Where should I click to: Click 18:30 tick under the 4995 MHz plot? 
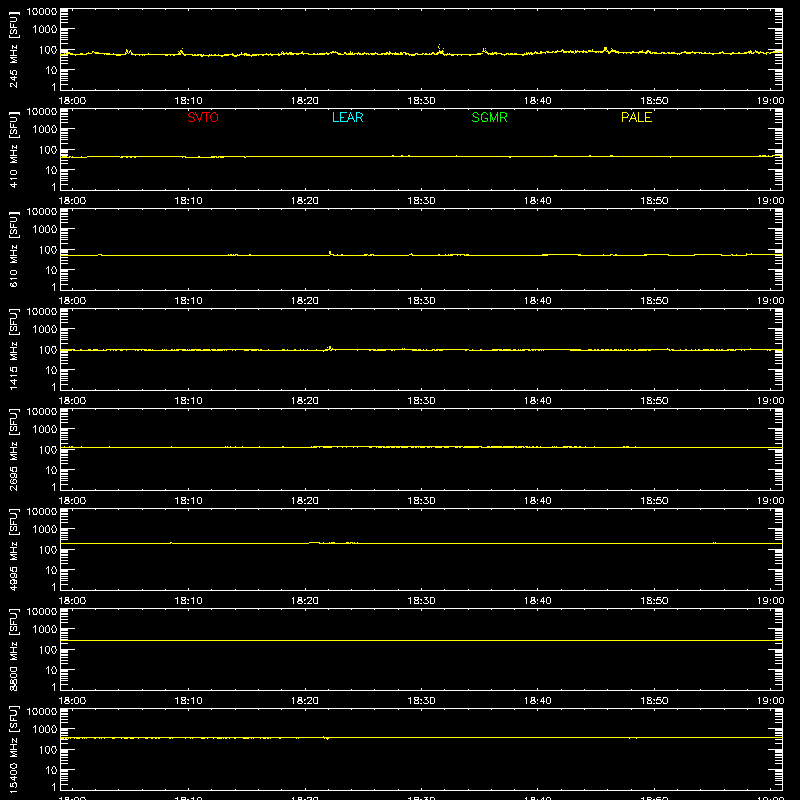(x=421, y=601)
